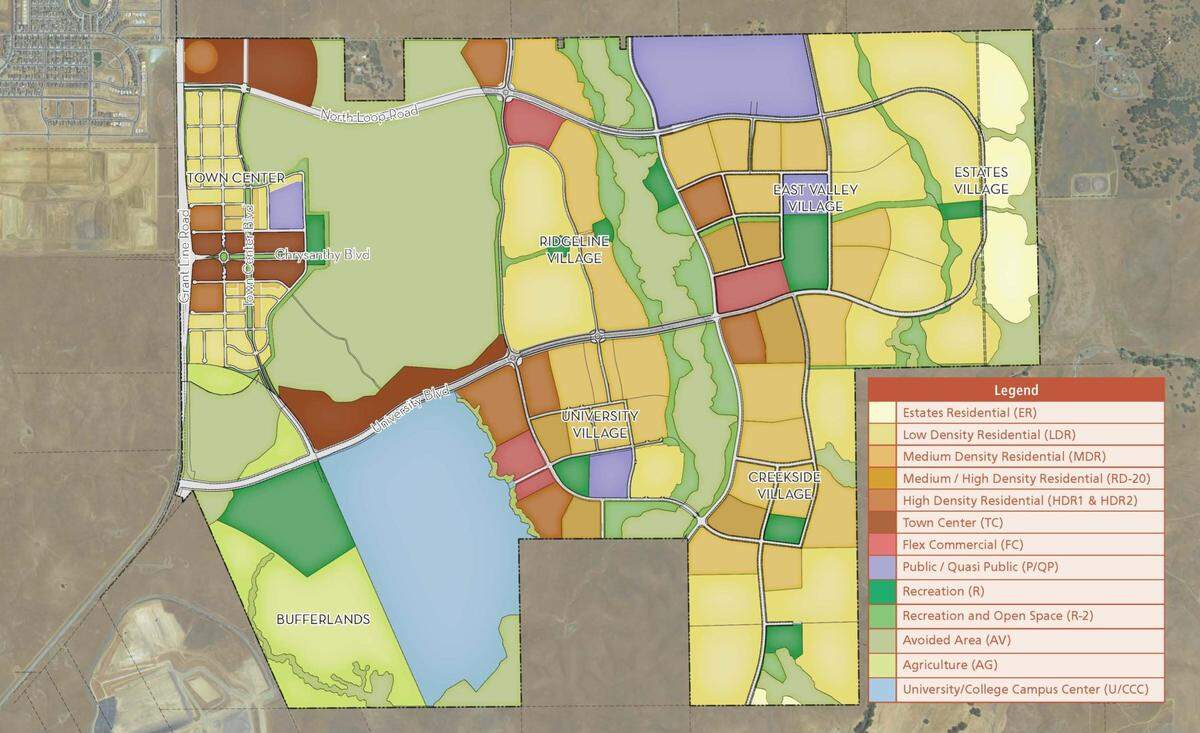The height and width of the screenshot is (733, 1200).
Task: Click the ESTATES VILLAGE label
Action: (x=980, y=180)
